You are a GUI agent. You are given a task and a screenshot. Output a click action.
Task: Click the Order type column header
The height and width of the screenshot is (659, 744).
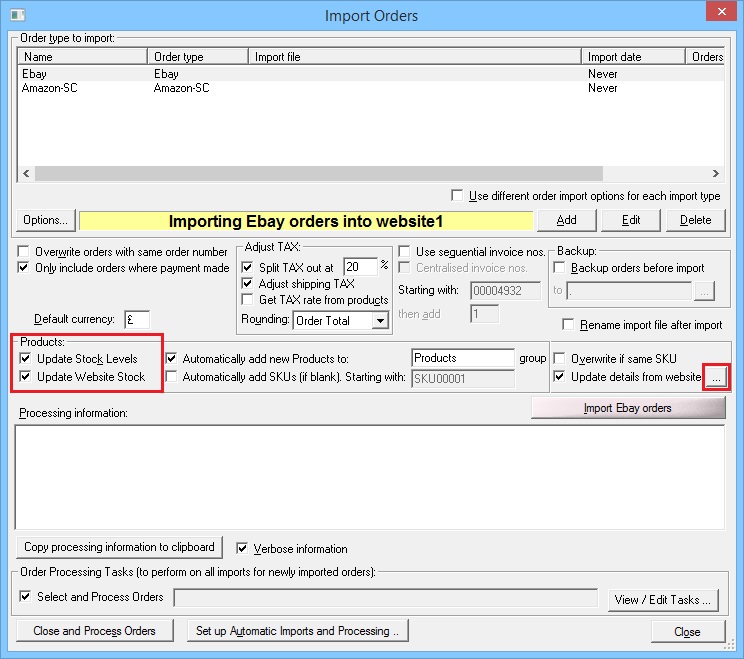coord(198,56)
